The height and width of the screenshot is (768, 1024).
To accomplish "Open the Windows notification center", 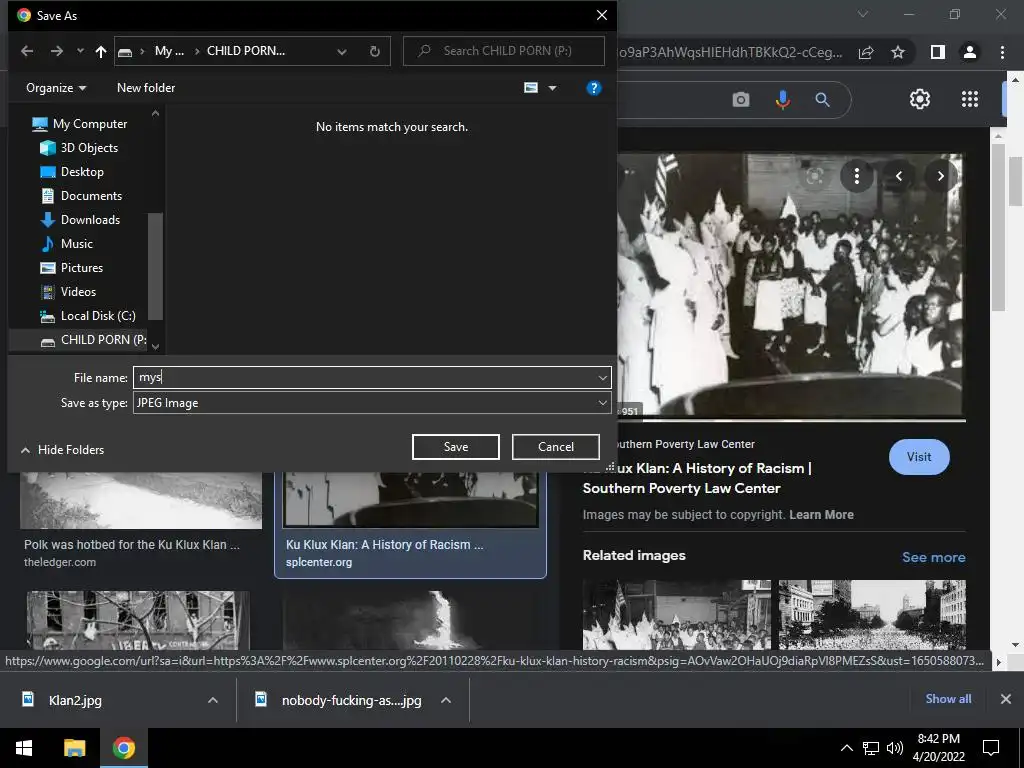I will click(x=991, y=748).
